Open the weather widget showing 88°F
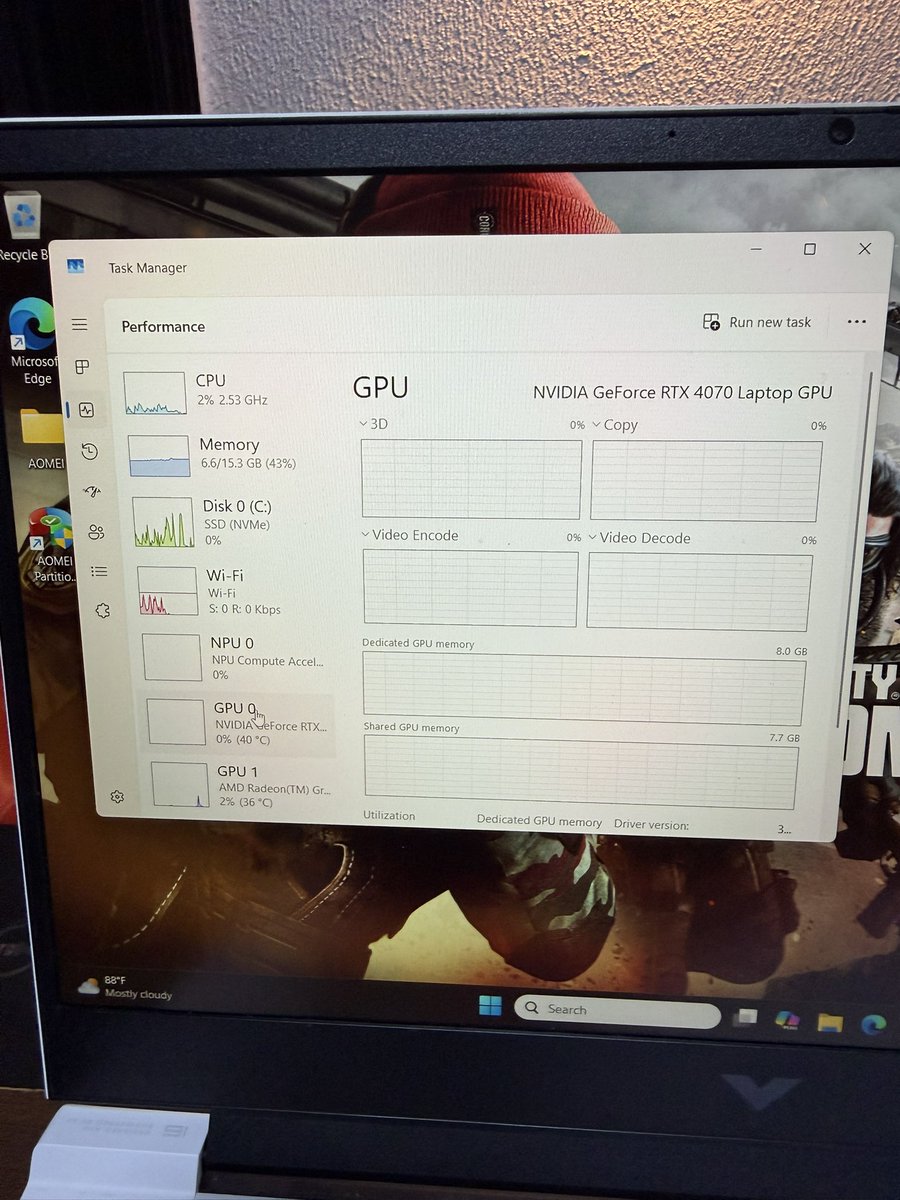Image resolution: width=900 pixels, height=1200 pixels. (127, 987)
